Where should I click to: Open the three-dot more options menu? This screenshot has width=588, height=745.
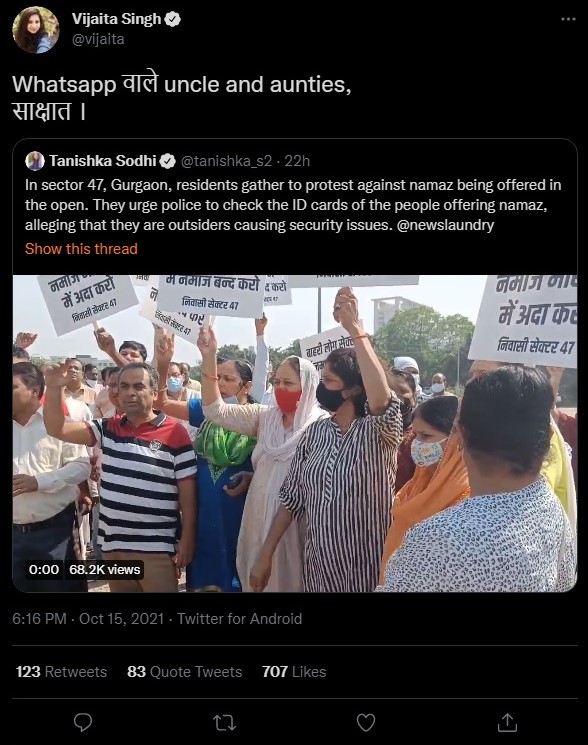(x=568, y=19)
